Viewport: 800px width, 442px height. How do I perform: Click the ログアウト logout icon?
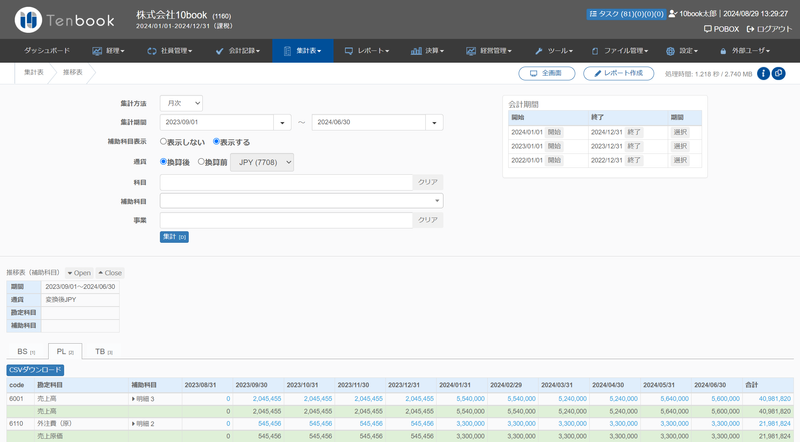[751, 29]
